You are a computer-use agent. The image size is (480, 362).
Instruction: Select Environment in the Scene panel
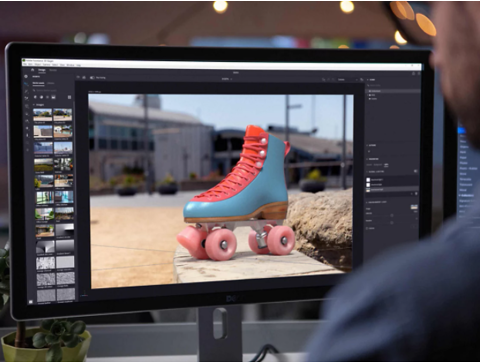pyautogui.click(x=376, y=91)
